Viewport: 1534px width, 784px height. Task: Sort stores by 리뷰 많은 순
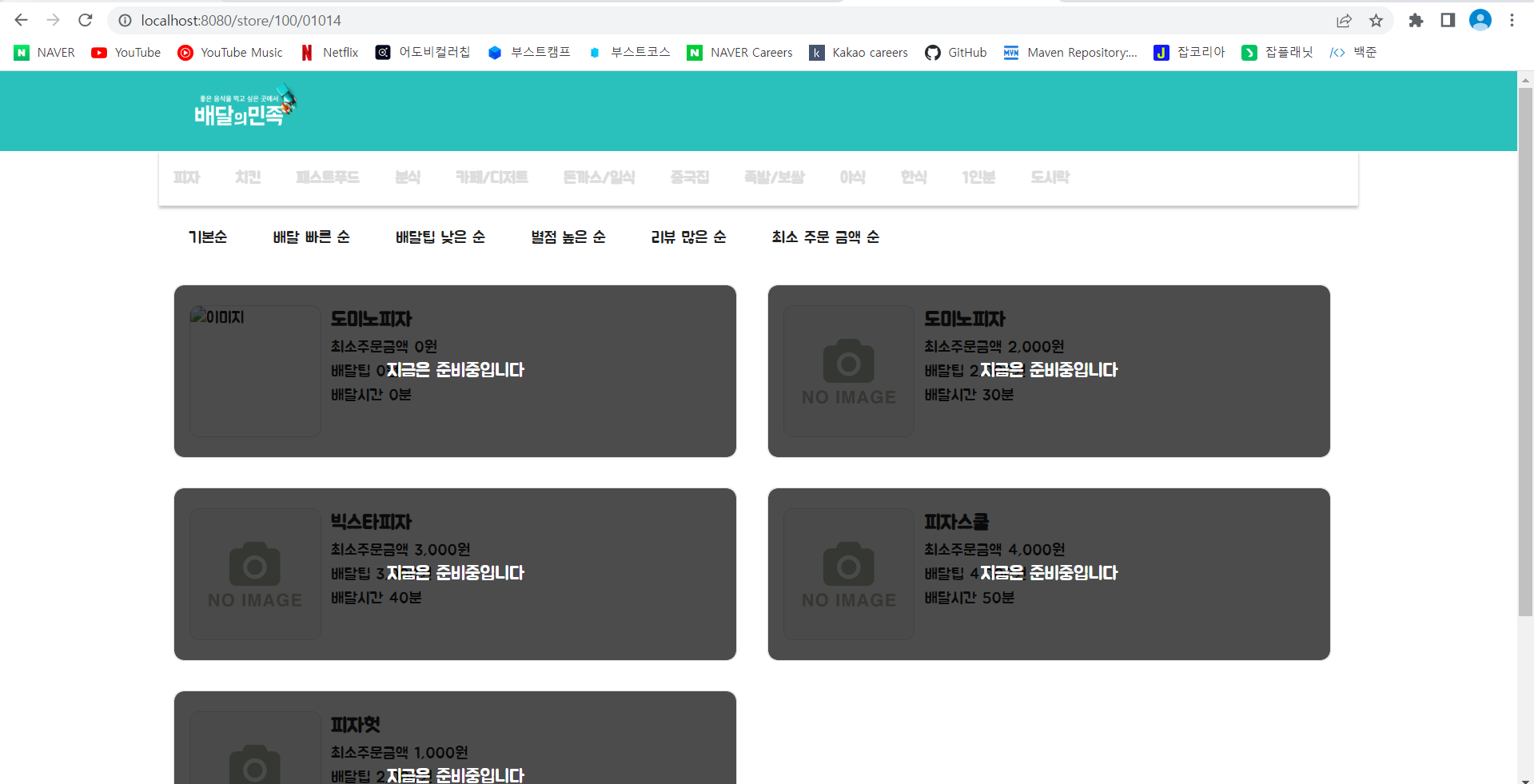point(688,237)
